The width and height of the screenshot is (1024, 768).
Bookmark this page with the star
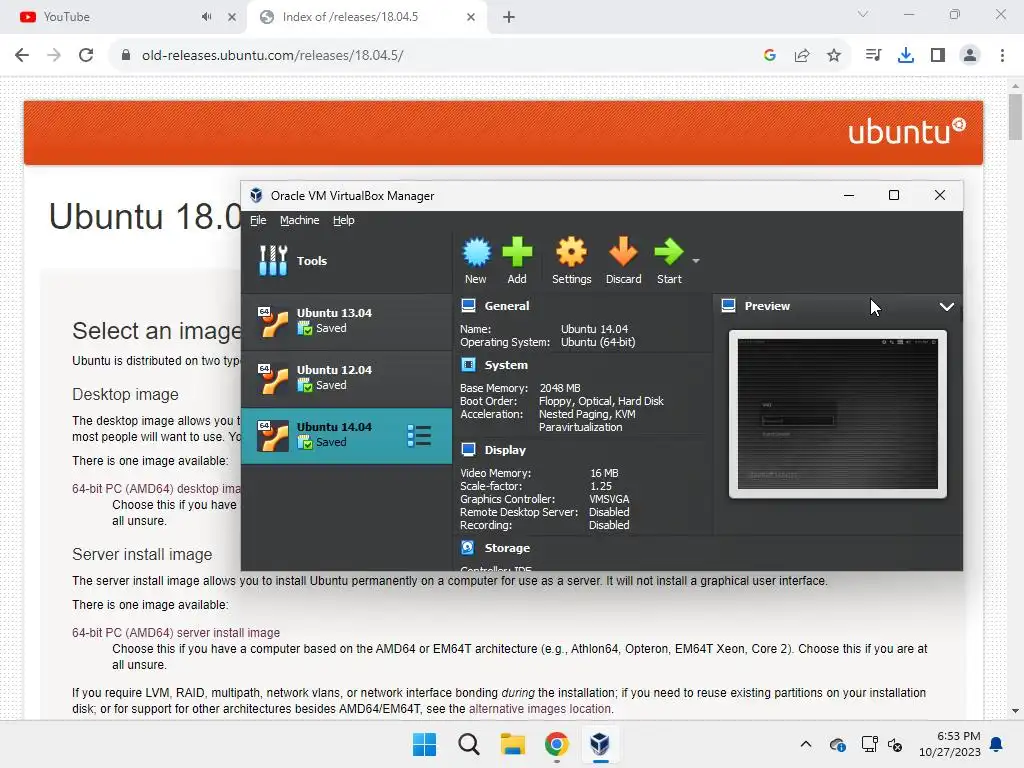click(x=834, y=56)
